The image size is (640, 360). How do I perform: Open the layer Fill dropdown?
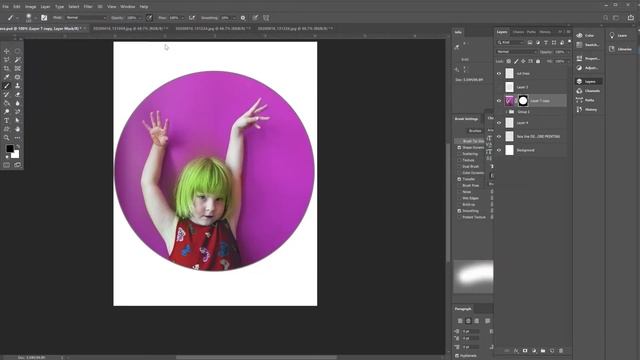[568, 61]
